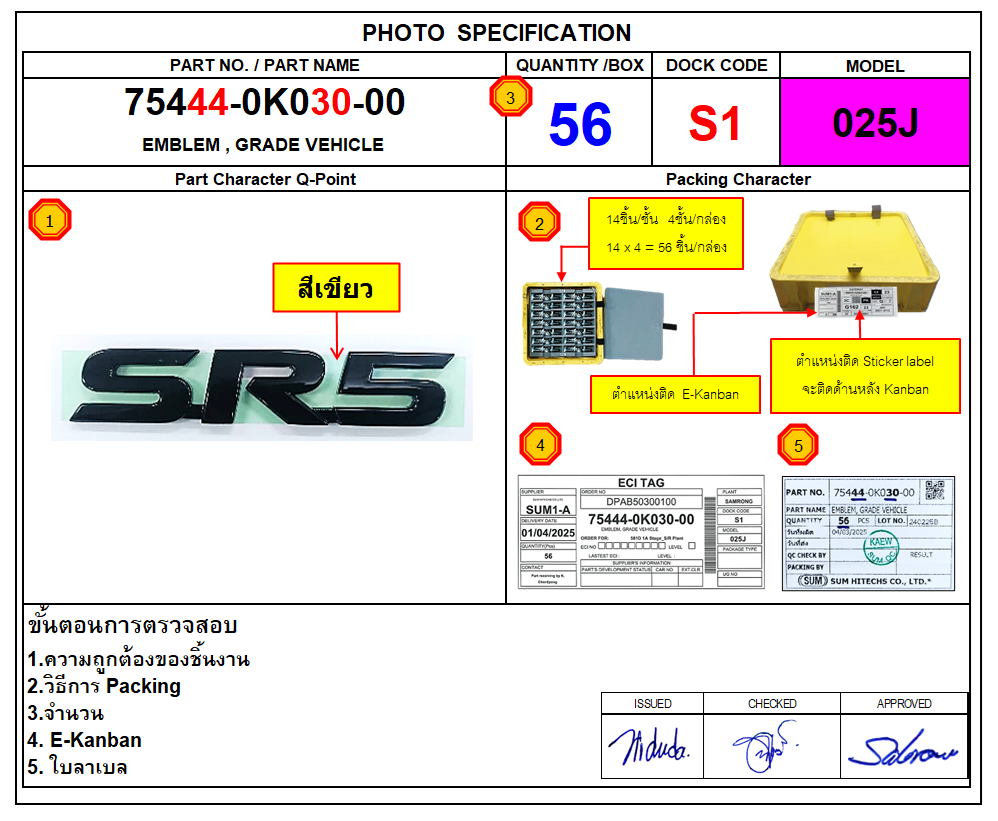This screenshot has width=998, height=821.
Task: Click the APPROVED column header
Action: [x=904, y=703]
